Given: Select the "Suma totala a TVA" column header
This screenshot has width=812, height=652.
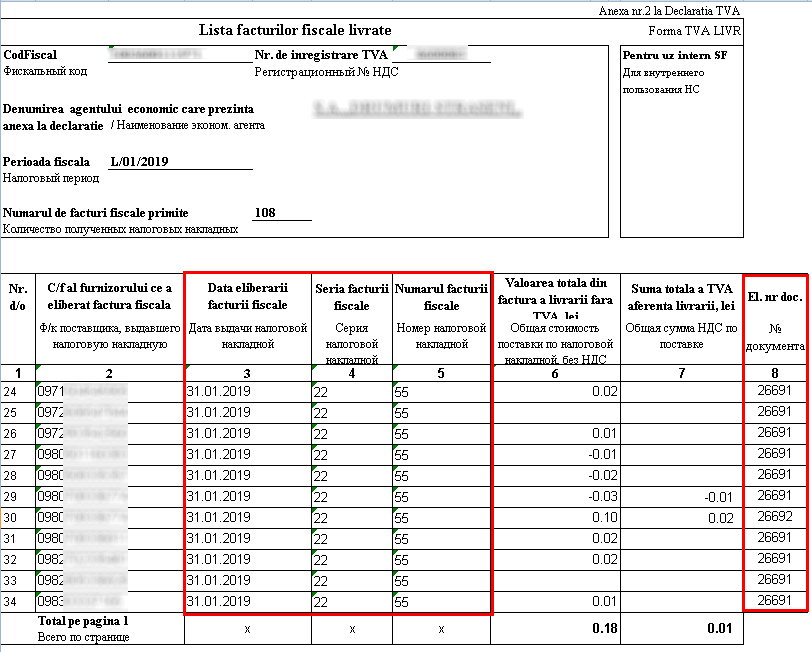Looking at the screenshot, I should pyautogui.click(x=682, y=297).
